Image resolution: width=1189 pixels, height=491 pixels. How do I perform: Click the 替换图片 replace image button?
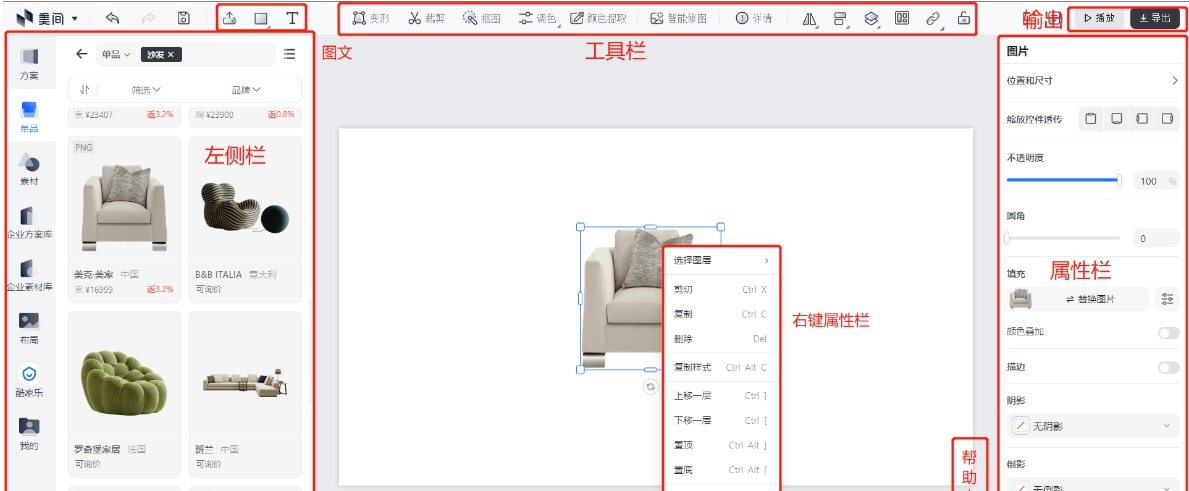1092,299
